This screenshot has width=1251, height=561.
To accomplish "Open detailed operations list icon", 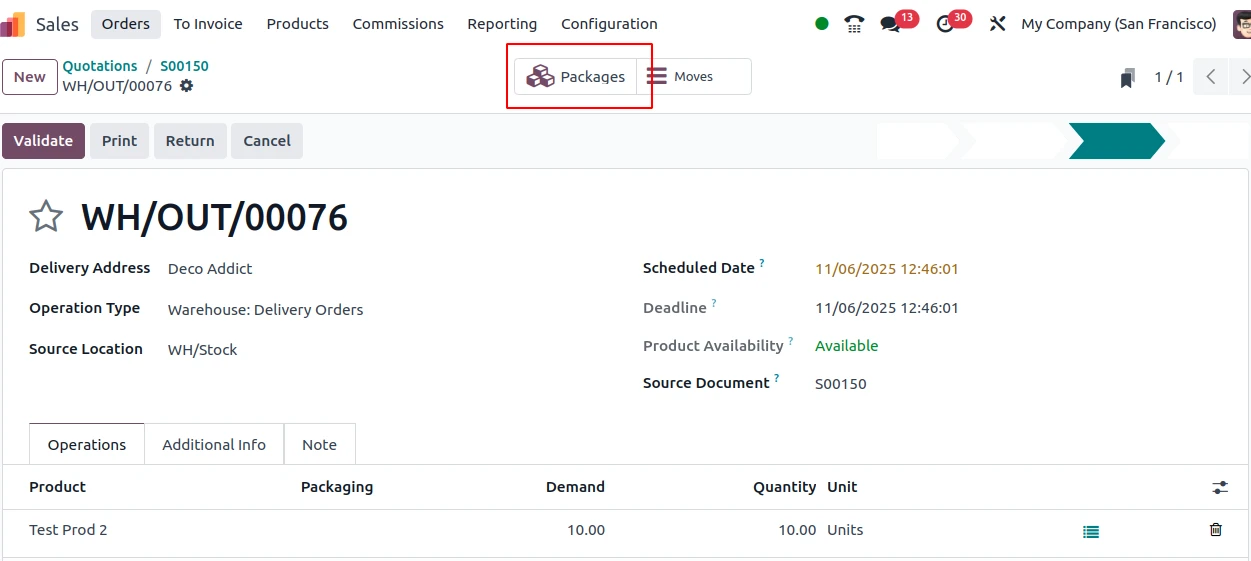I will (x=1091, y=532).
